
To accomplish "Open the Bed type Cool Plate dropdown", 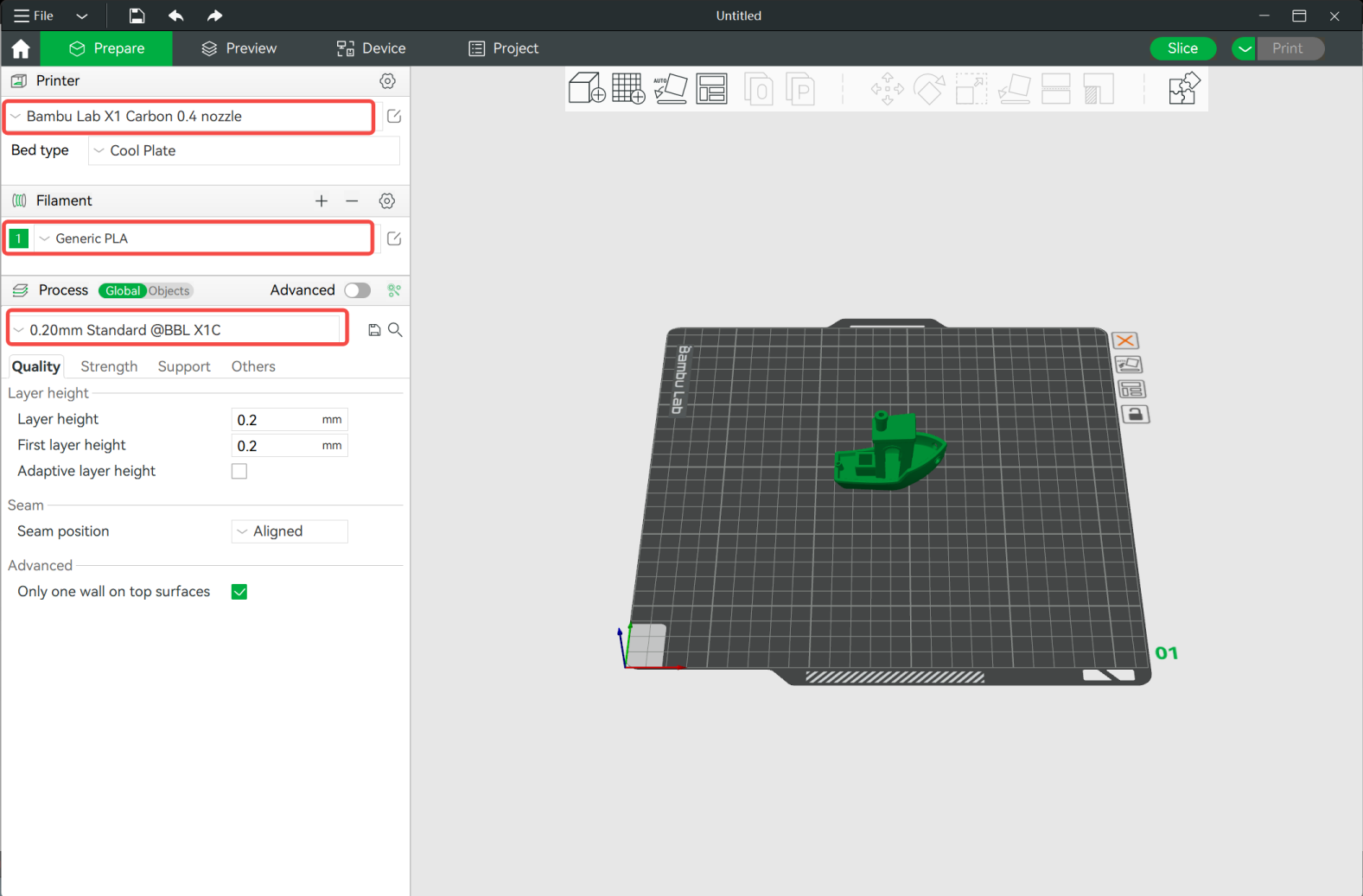I will point(244,151).
